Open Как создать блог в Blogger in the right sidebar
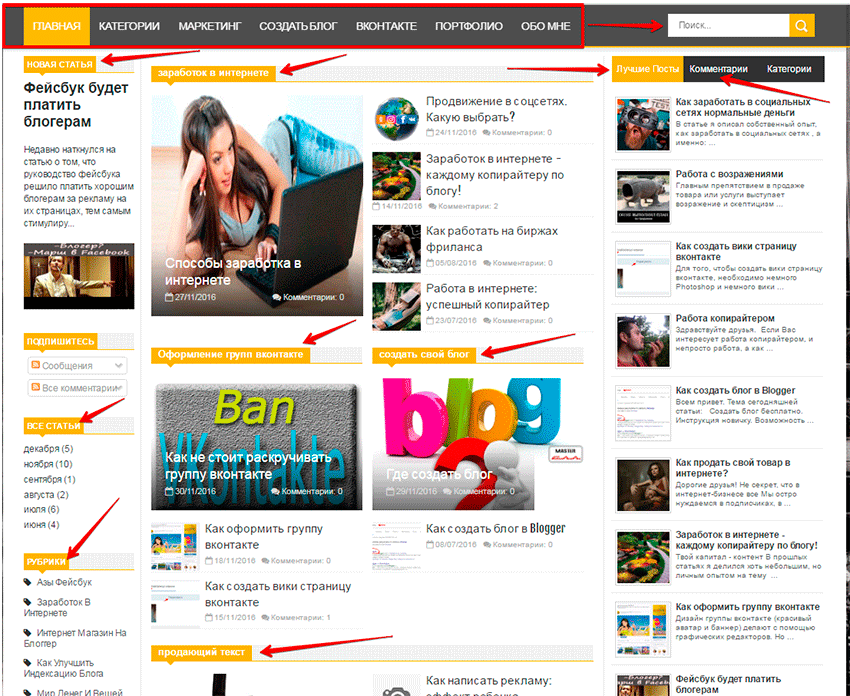 (x=735, y=390)
